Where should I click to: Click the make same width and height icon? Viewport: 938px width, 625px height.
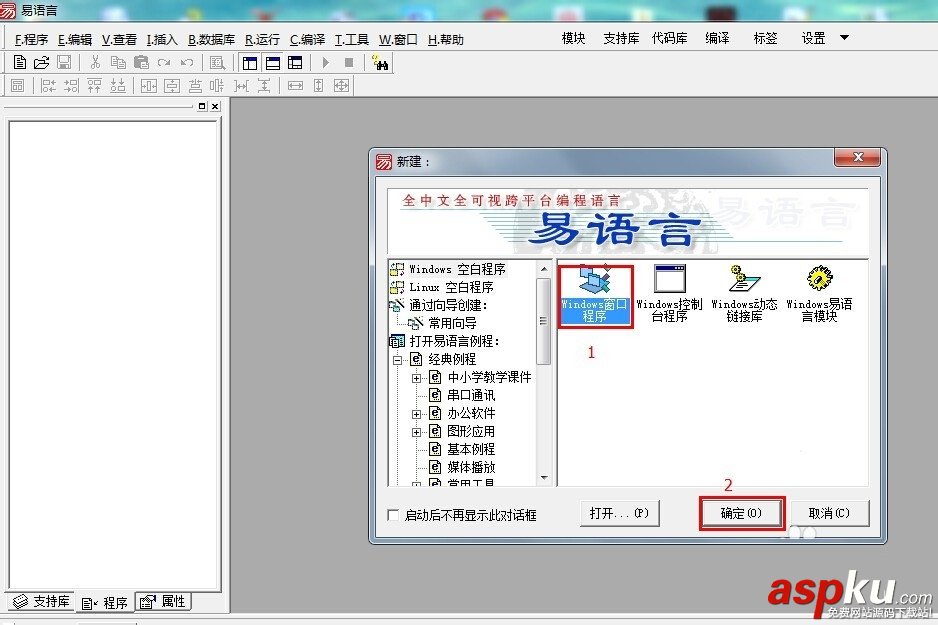pos(342,86)
